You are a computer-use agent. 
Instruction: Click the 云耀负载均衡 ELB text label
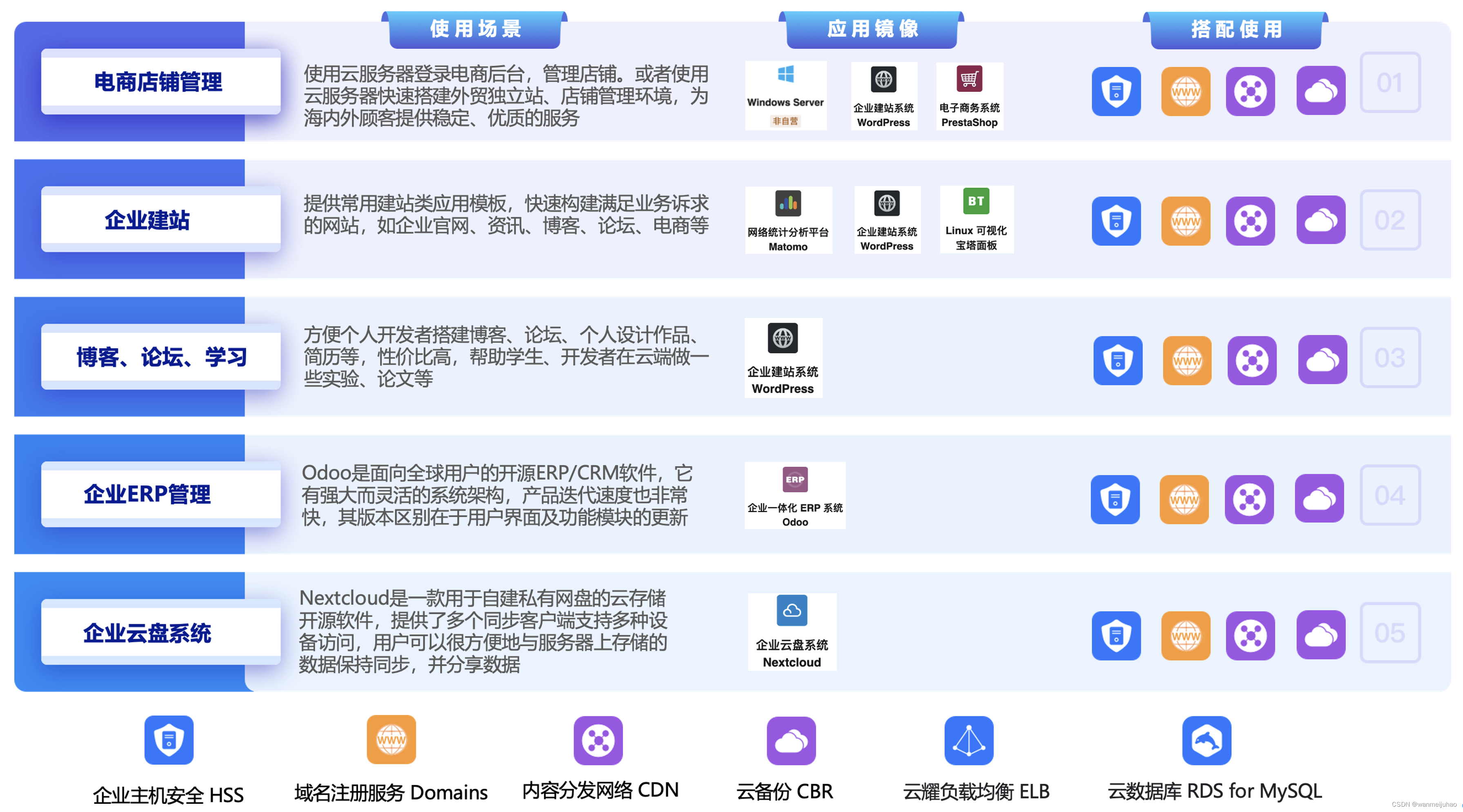click(x=976, y=791)
